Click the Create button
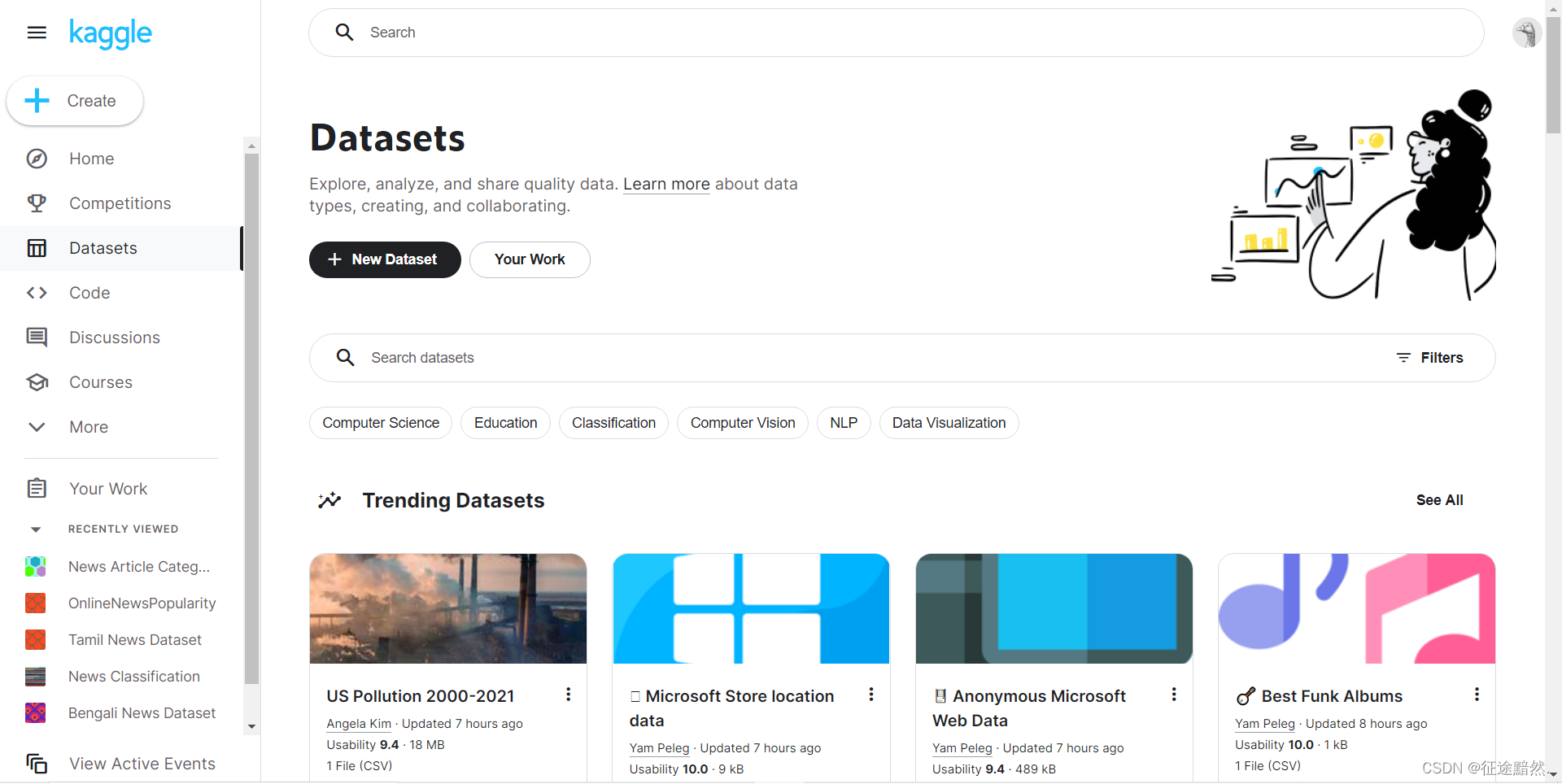 [75, 101]
